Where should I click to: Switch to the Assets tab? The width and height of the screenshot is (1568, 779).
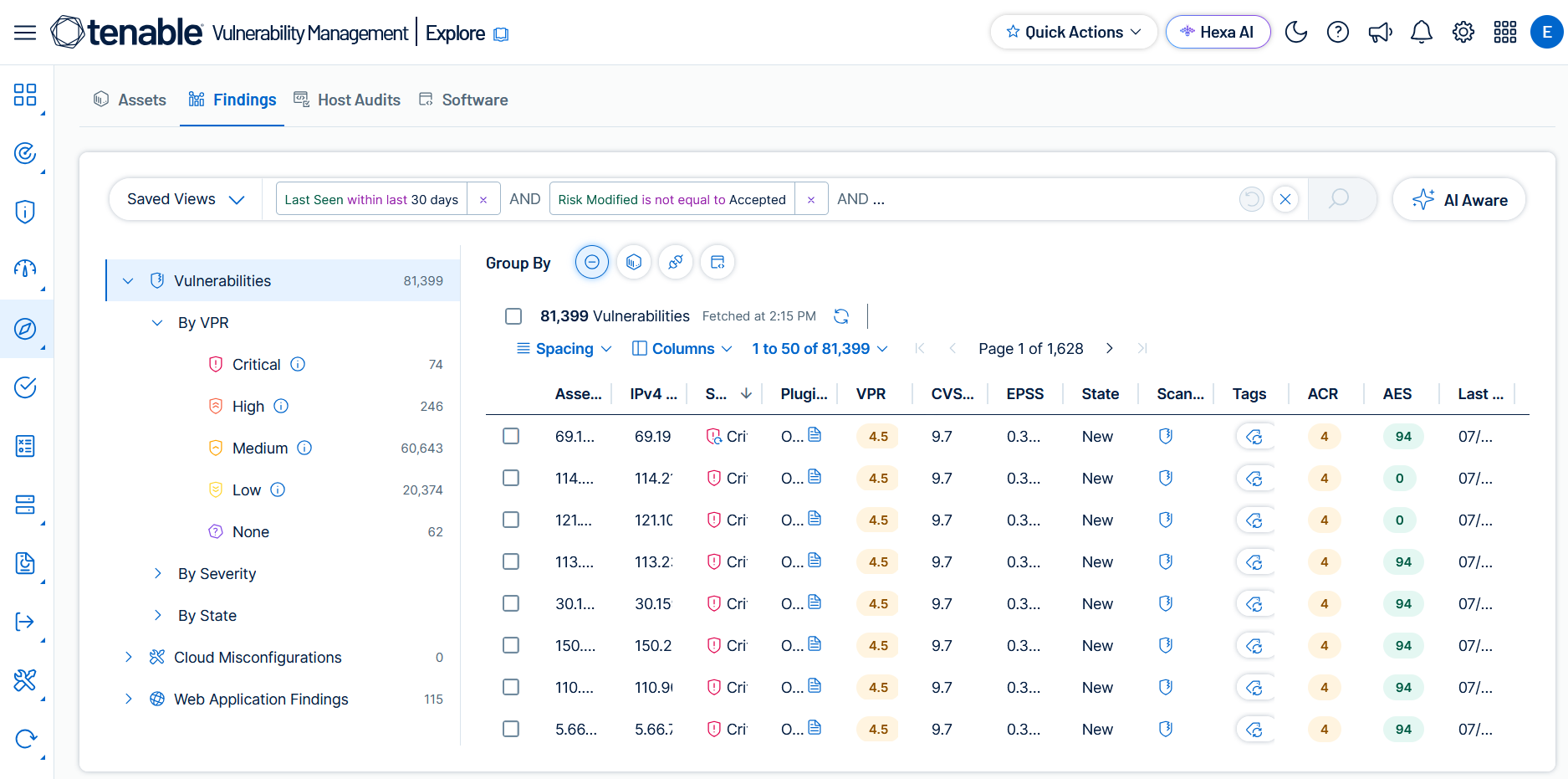(130, 100)
